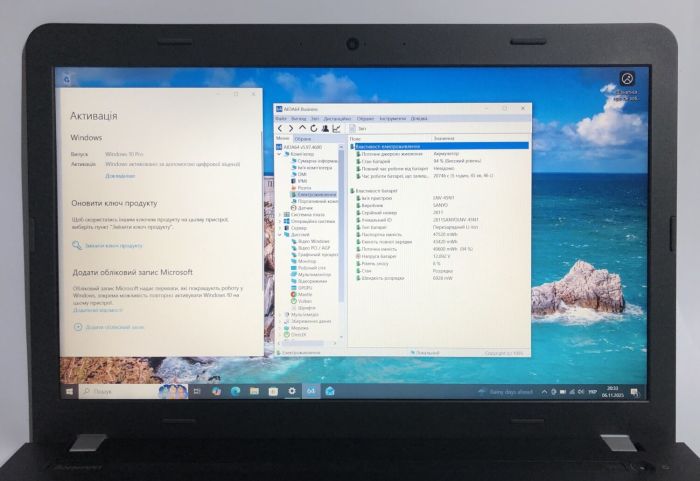The image size is (700, 481).
Task: Expand the Системна плата tree node
Action: pyautogui.click(x=280, y=215)
